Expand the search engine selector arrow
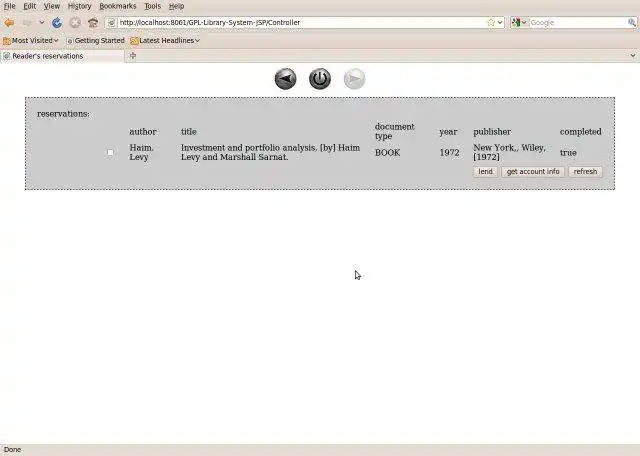The width and height of the screenshot is (640, 456). [x=524, y=22]
